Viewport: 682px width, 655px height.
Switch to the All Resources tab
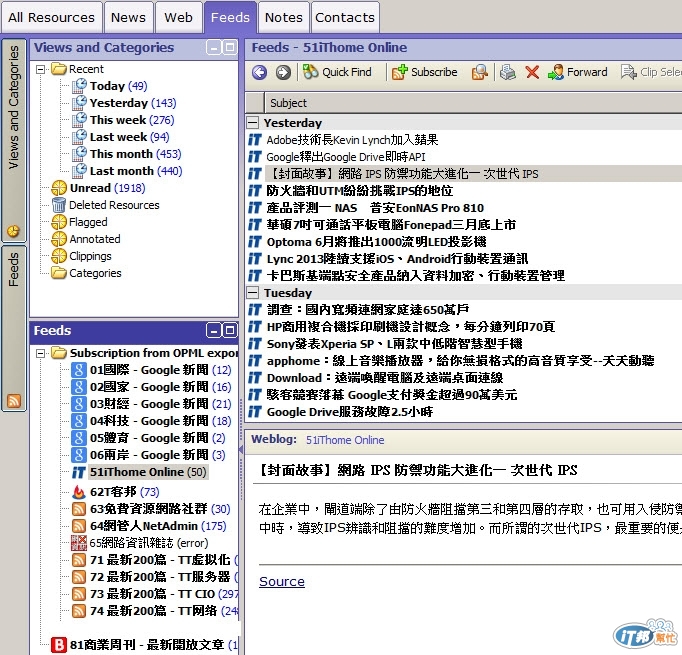(51, 17)
